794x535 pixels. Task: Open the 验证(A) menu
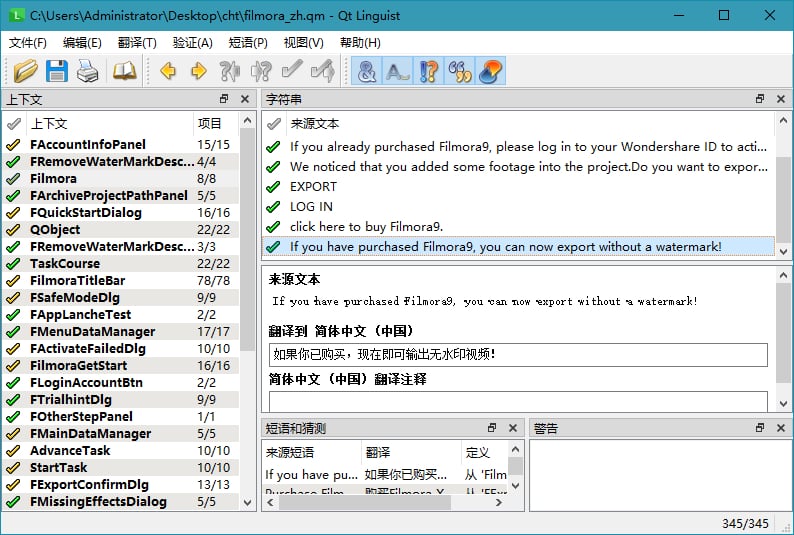(192, 43)
